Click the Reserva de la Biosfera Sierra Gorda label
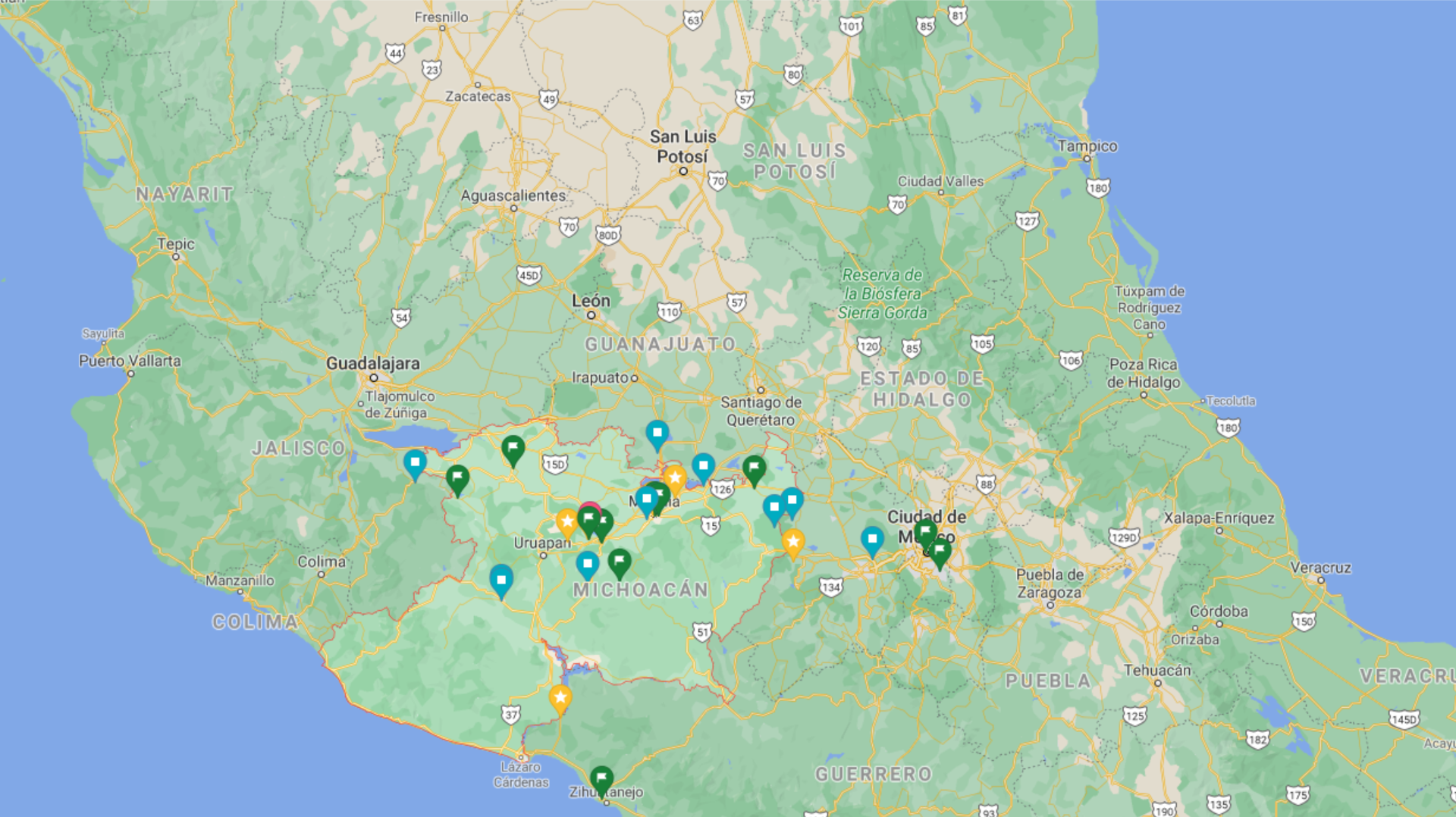The image size is (1456, 817). pyautogui.click(x=882, y=293)
